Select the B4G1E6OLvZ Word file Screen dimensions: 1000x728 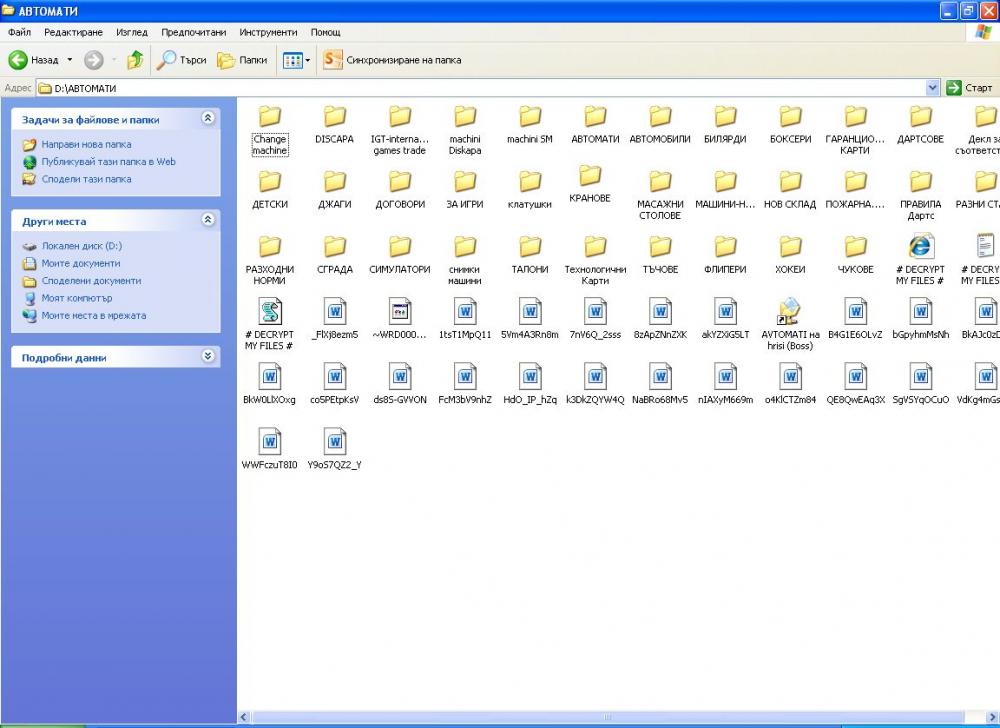(x=855, y=320)
